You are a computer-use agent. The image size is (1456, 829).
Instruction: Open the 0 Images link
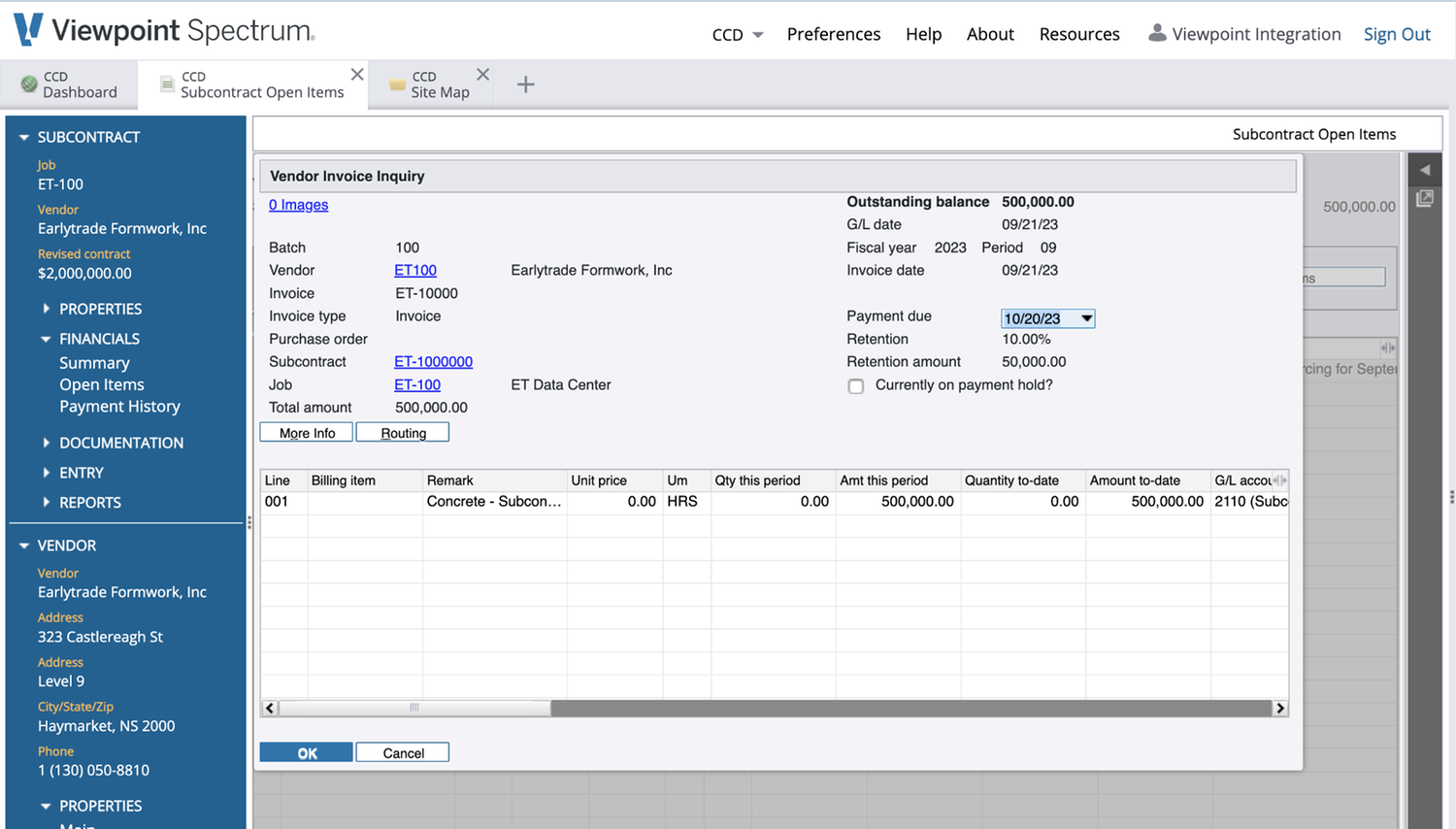[x=298, y=205]
